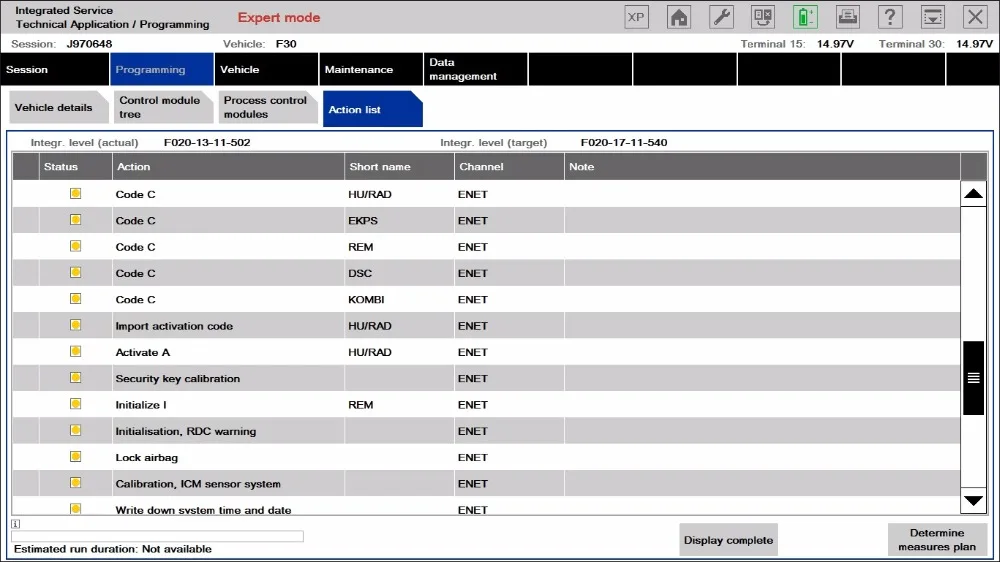Click the minimize-to-tray window icon
Screen dimensions: 1000x562
tap(932, 17)
